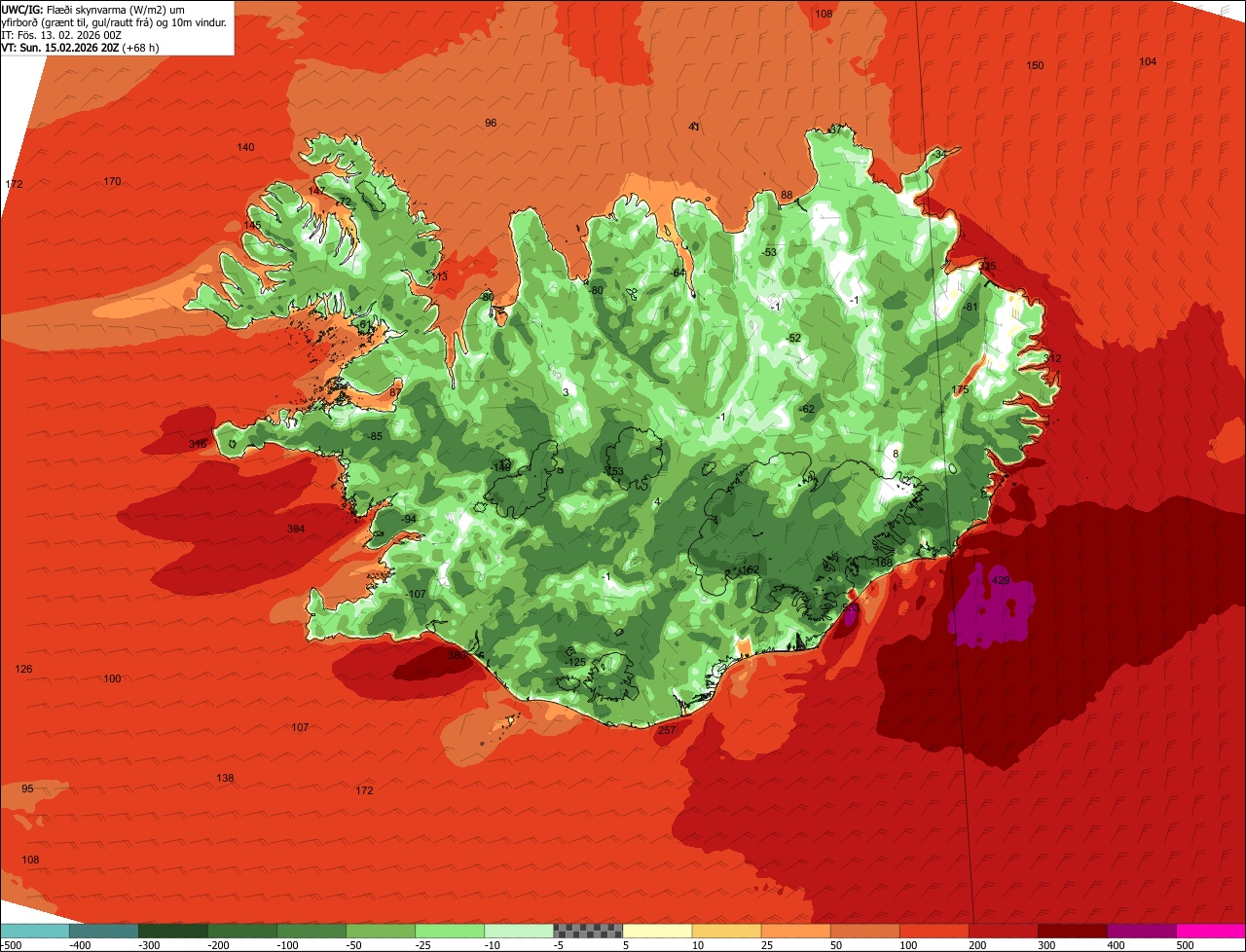Click the VT: Sun. 15.02.2026 20Z line
The height and width of the screenshot is (952, 1246).
pos(80,47)
